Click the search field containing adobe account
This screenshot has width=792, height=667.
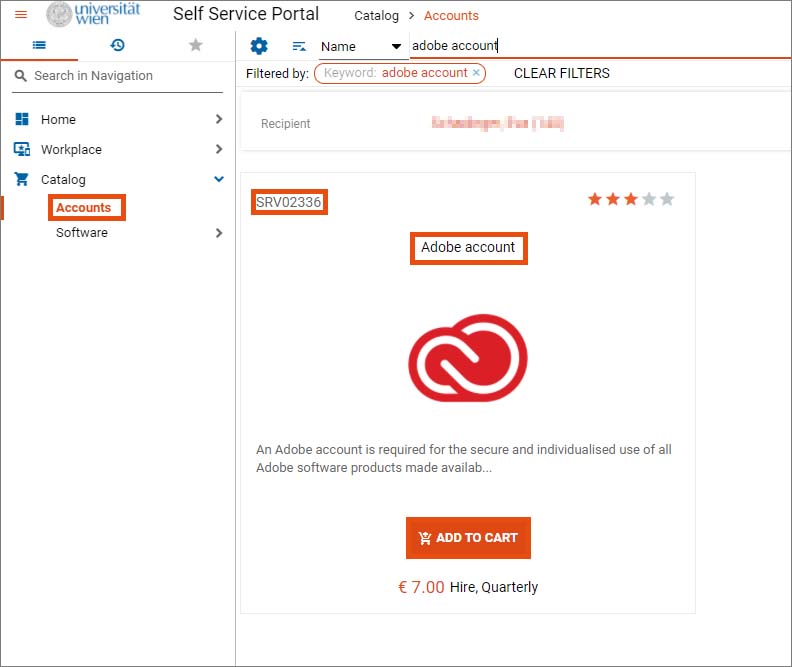click(x=599, y=45)
